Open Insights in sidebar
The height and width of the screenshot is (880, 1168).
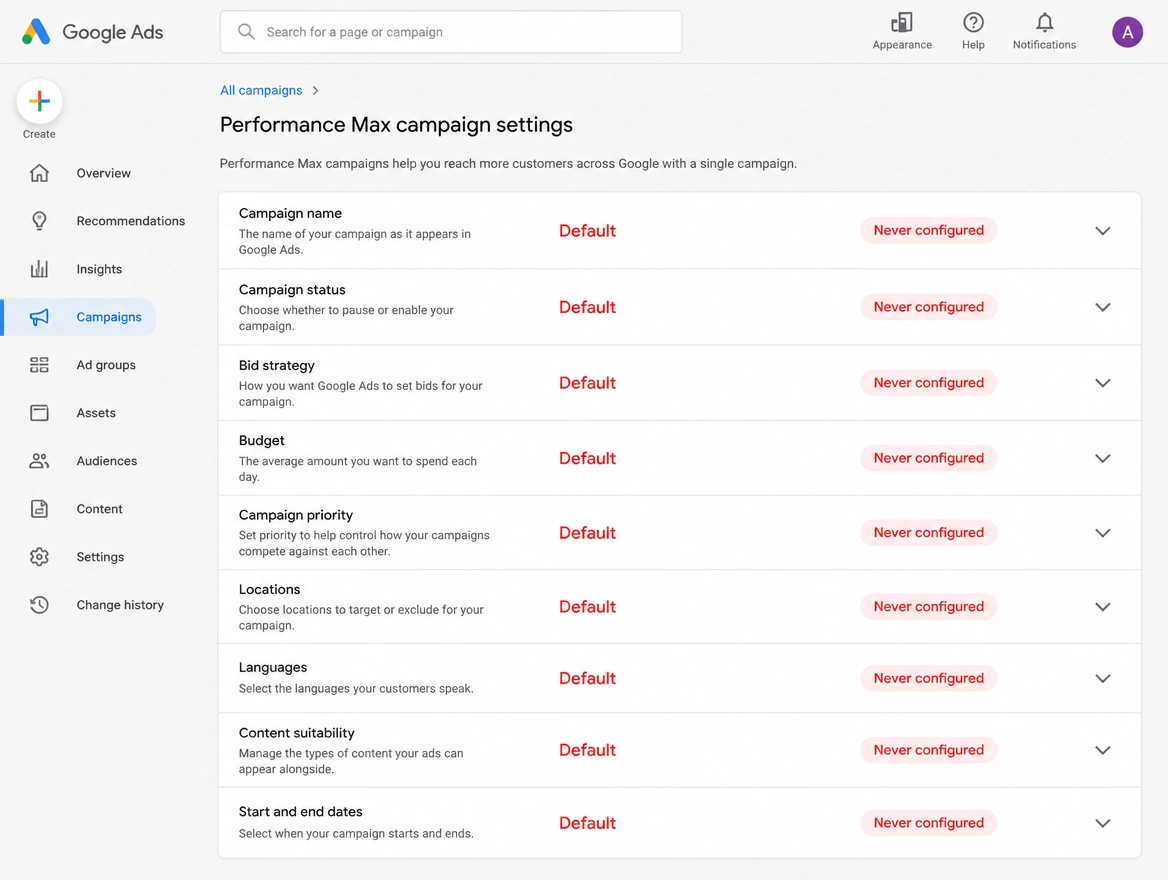[99, 269]
